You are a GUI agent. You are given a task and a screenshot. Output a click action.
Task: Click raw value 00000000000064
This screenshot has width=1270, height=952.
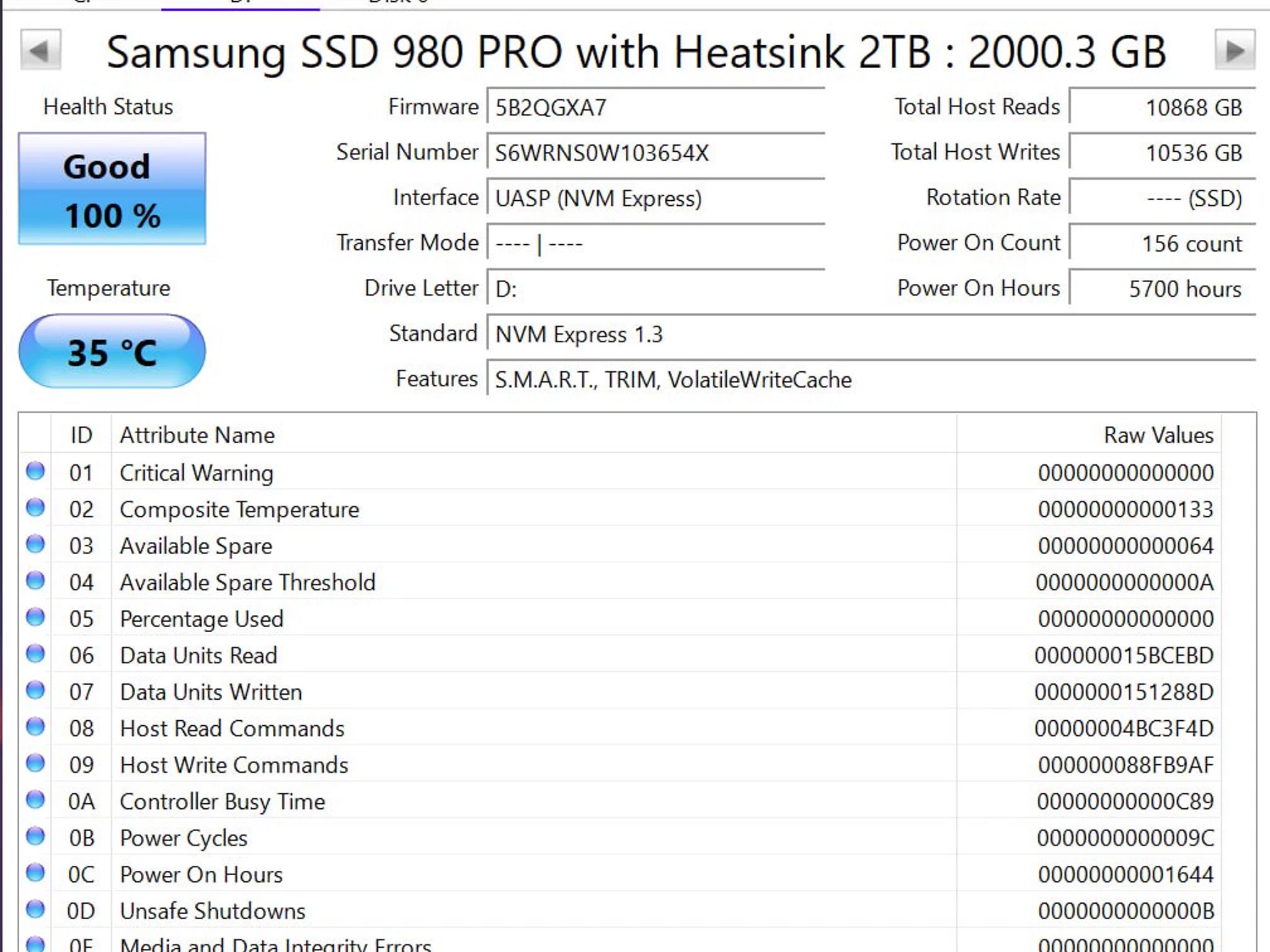[1126, 546]
